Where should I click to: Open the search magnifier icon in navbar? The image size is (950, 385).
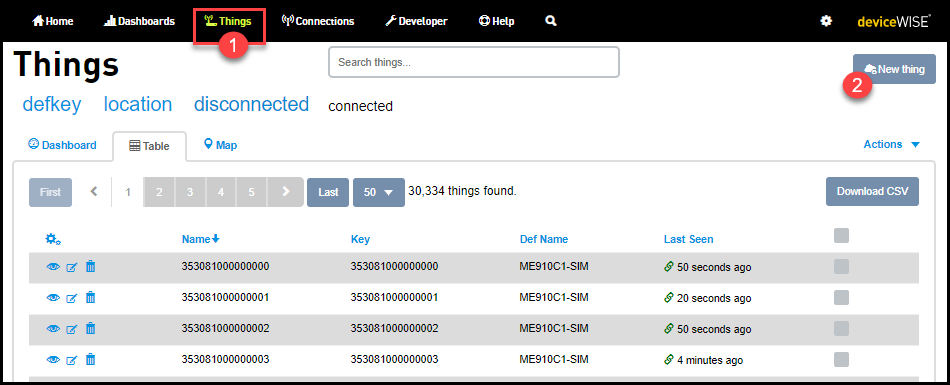[551, 21]
